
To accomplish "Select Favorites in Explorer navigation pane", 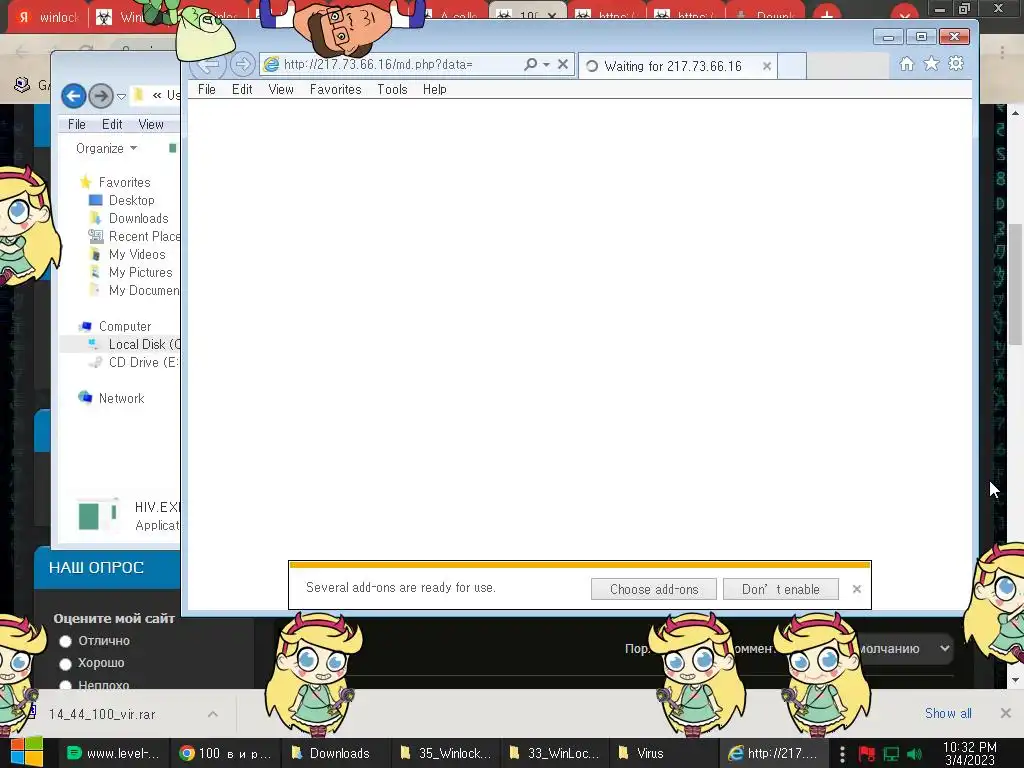I will tap(124, 182).
